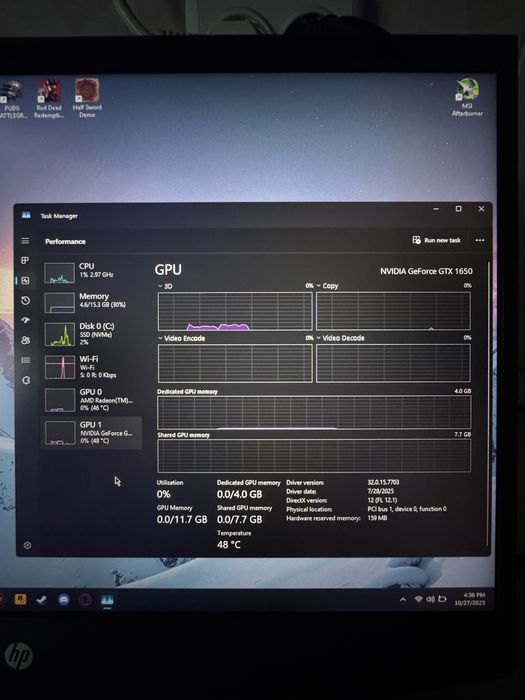This screenshot has width=525, height=700.
Task: Switch to the Processes page icon
Action: 25,260
